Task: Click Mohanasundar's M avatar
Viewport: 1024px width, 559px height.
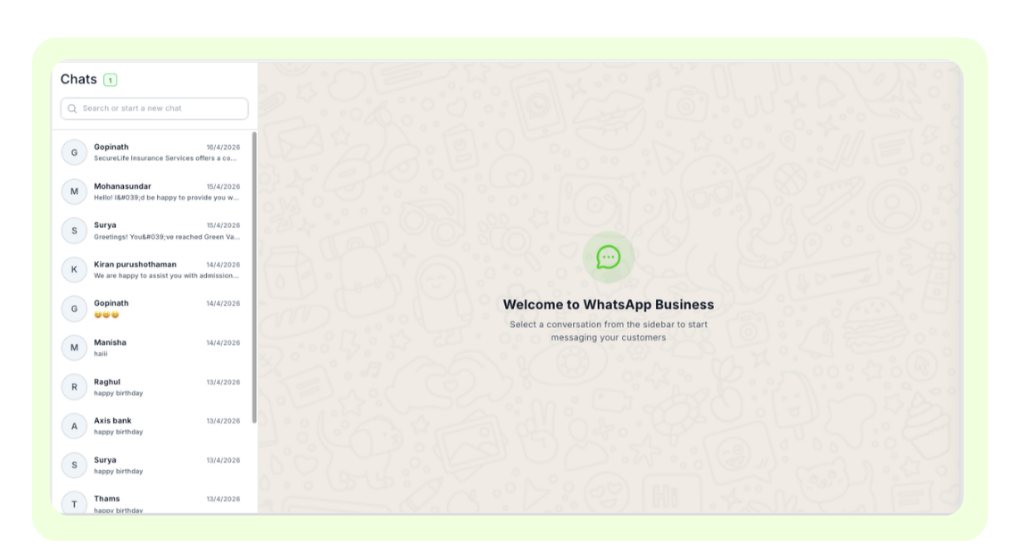Action: coord(74,191)
